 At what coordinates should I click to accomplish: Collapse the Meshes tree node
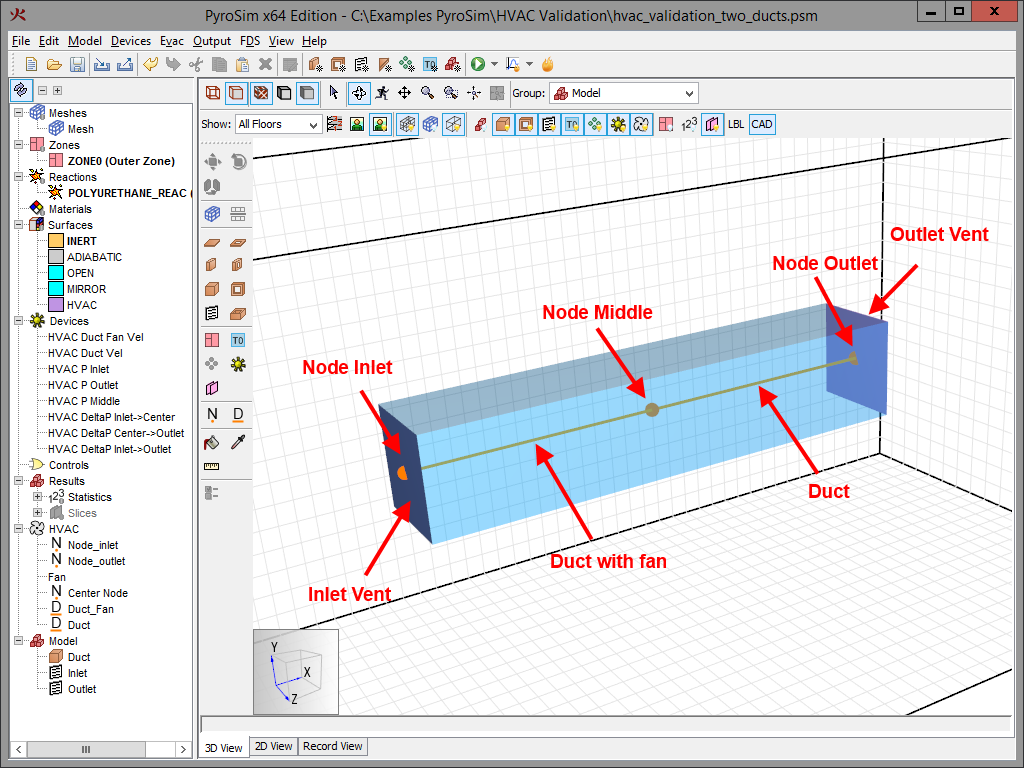coord(19,112)
